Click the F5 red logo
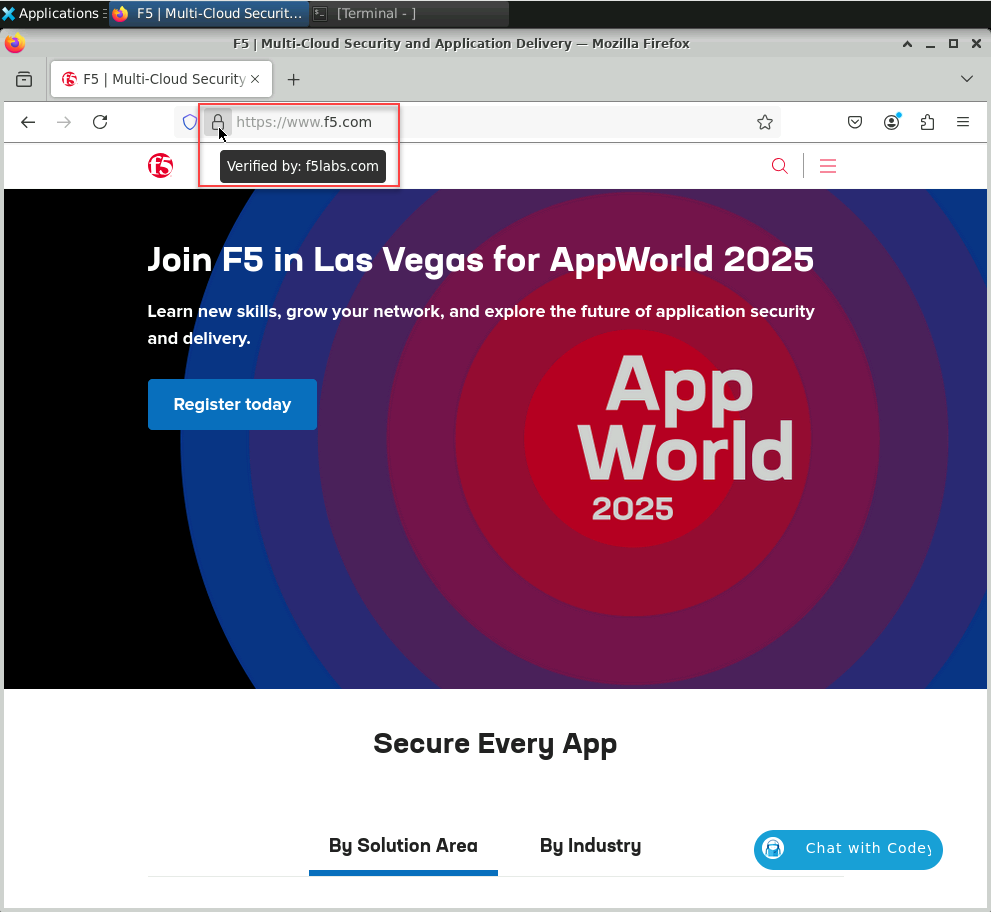 (x=161, y=166)
